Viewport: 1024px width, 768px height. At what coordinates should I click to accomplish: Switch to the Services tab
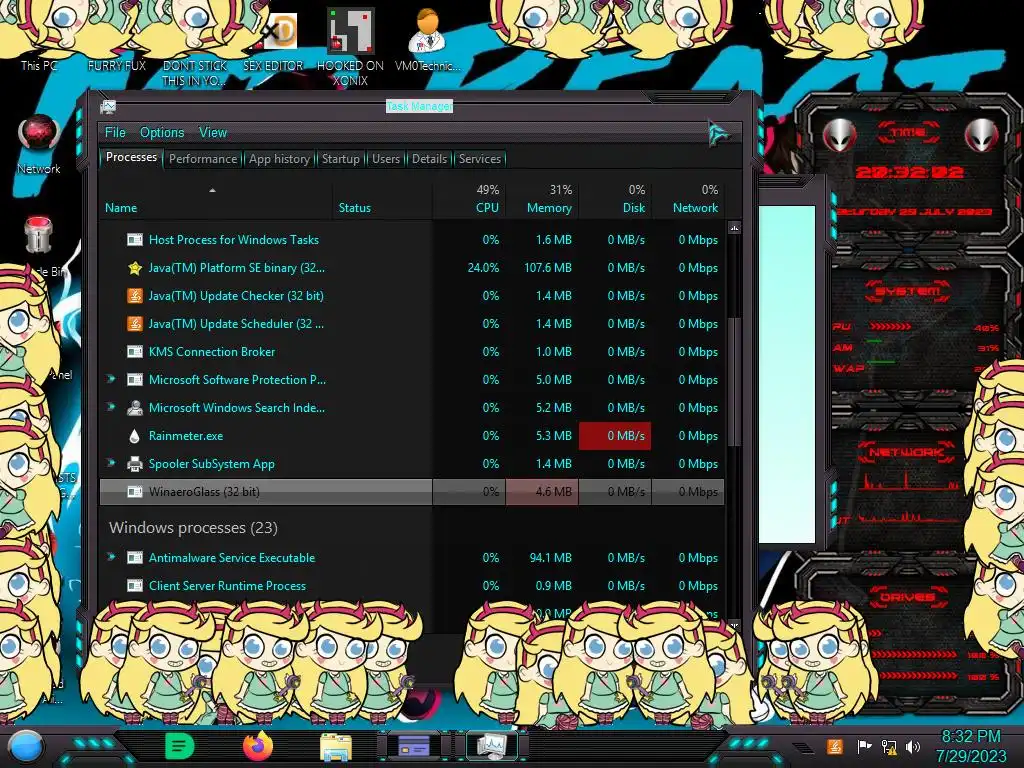(480, 159)
